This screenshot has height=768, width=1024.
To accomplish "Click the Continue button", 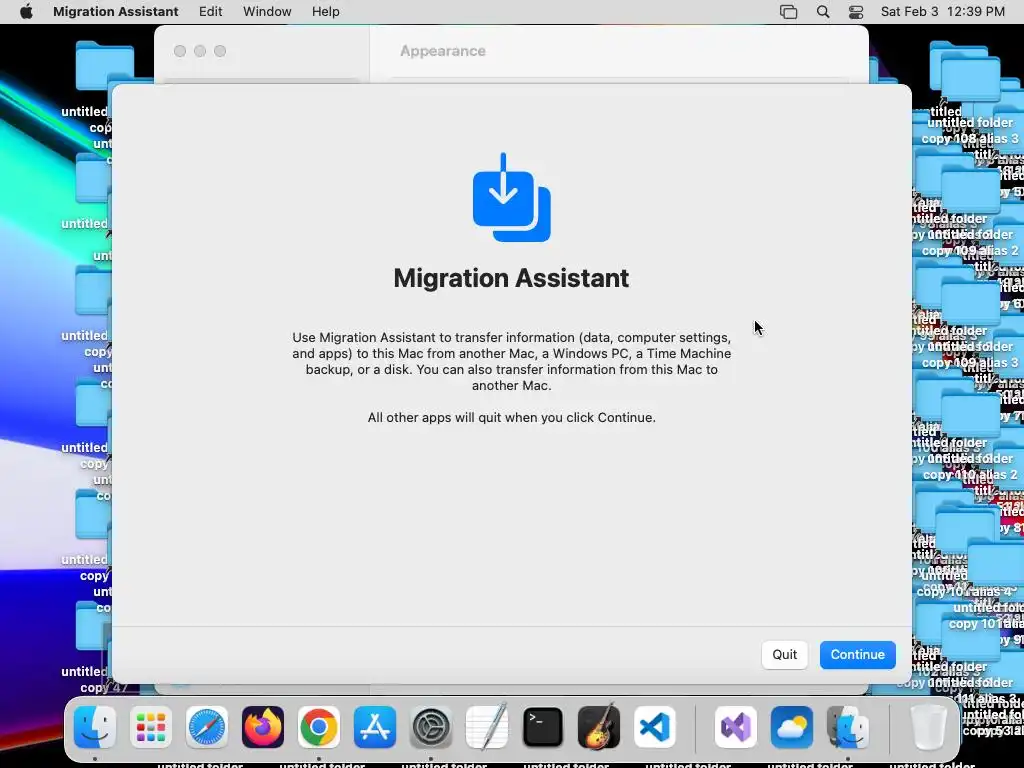I will [857, 654].
